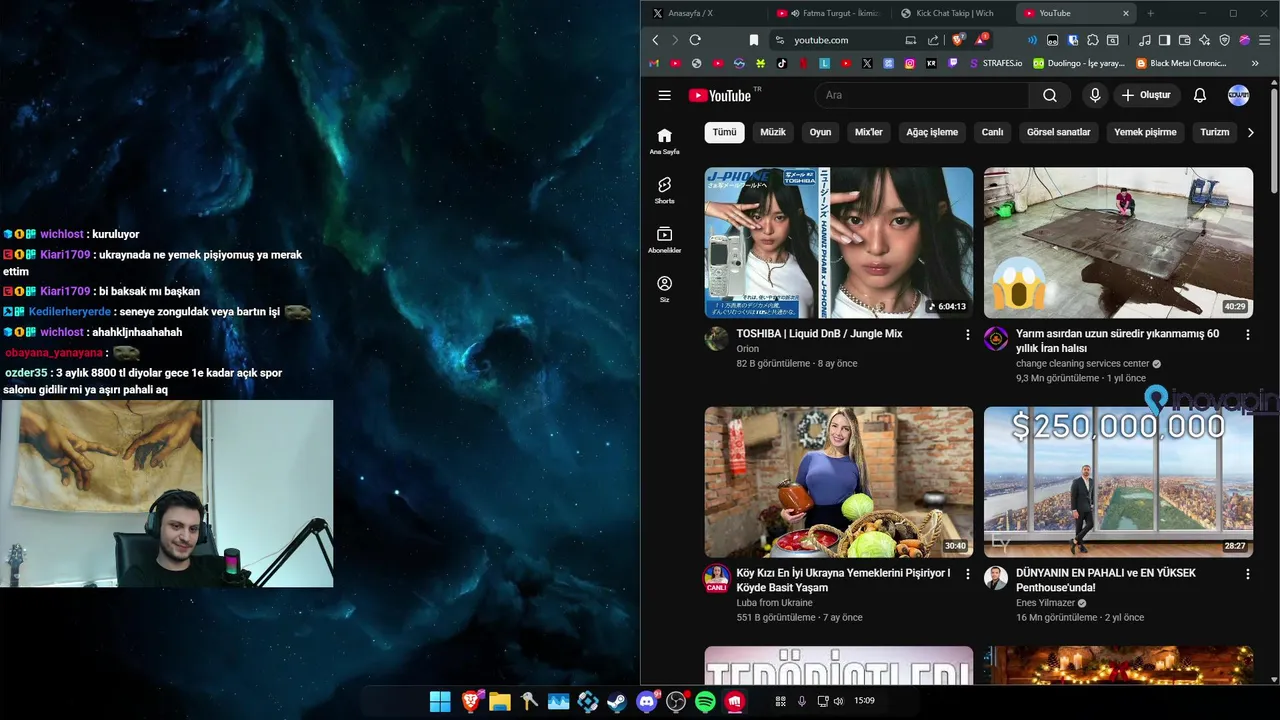Go back in the browser
1280x720 pixels.
click(655, 40)
